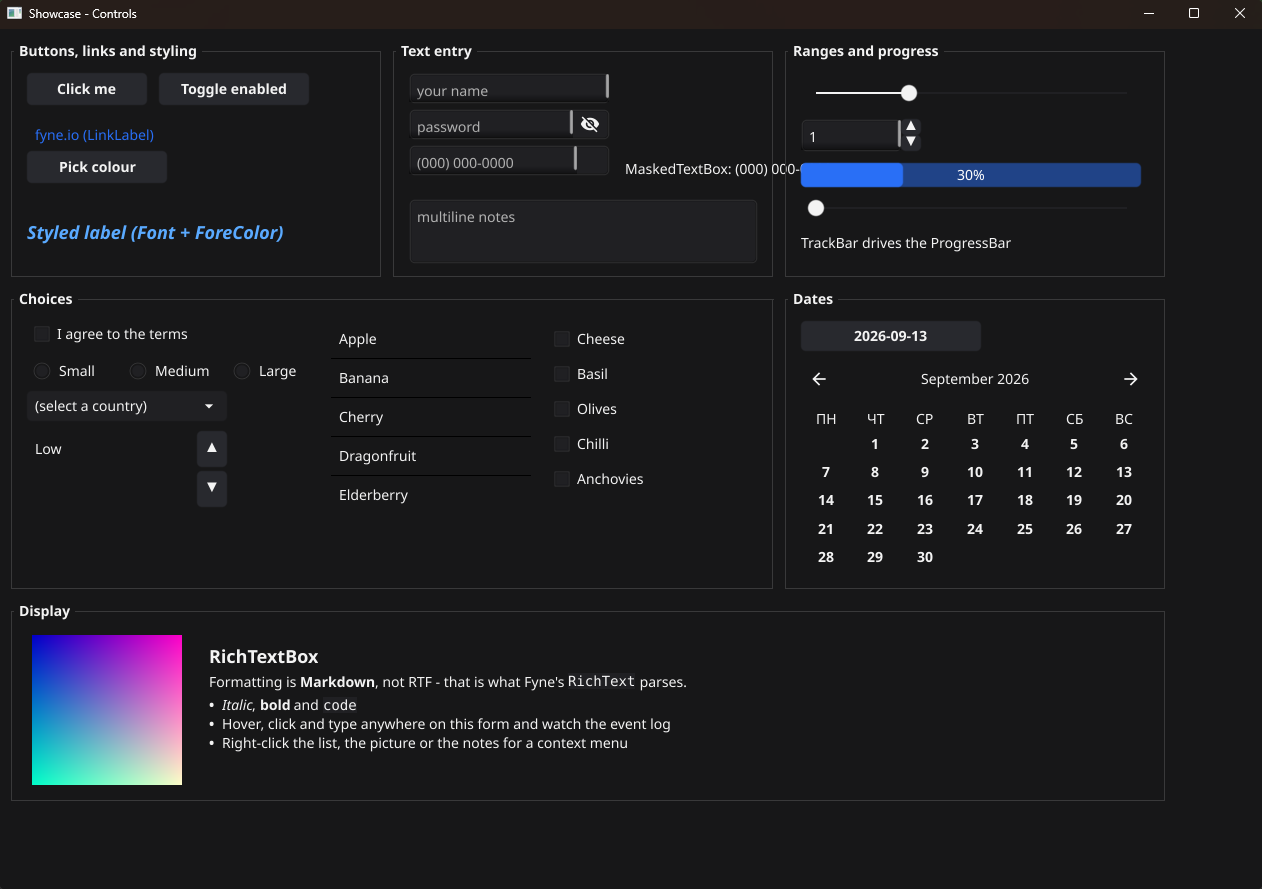The width and height of the screenshot is (1262, 889).
Task: Focus the 'your name' text field
Action: (509, 88)
